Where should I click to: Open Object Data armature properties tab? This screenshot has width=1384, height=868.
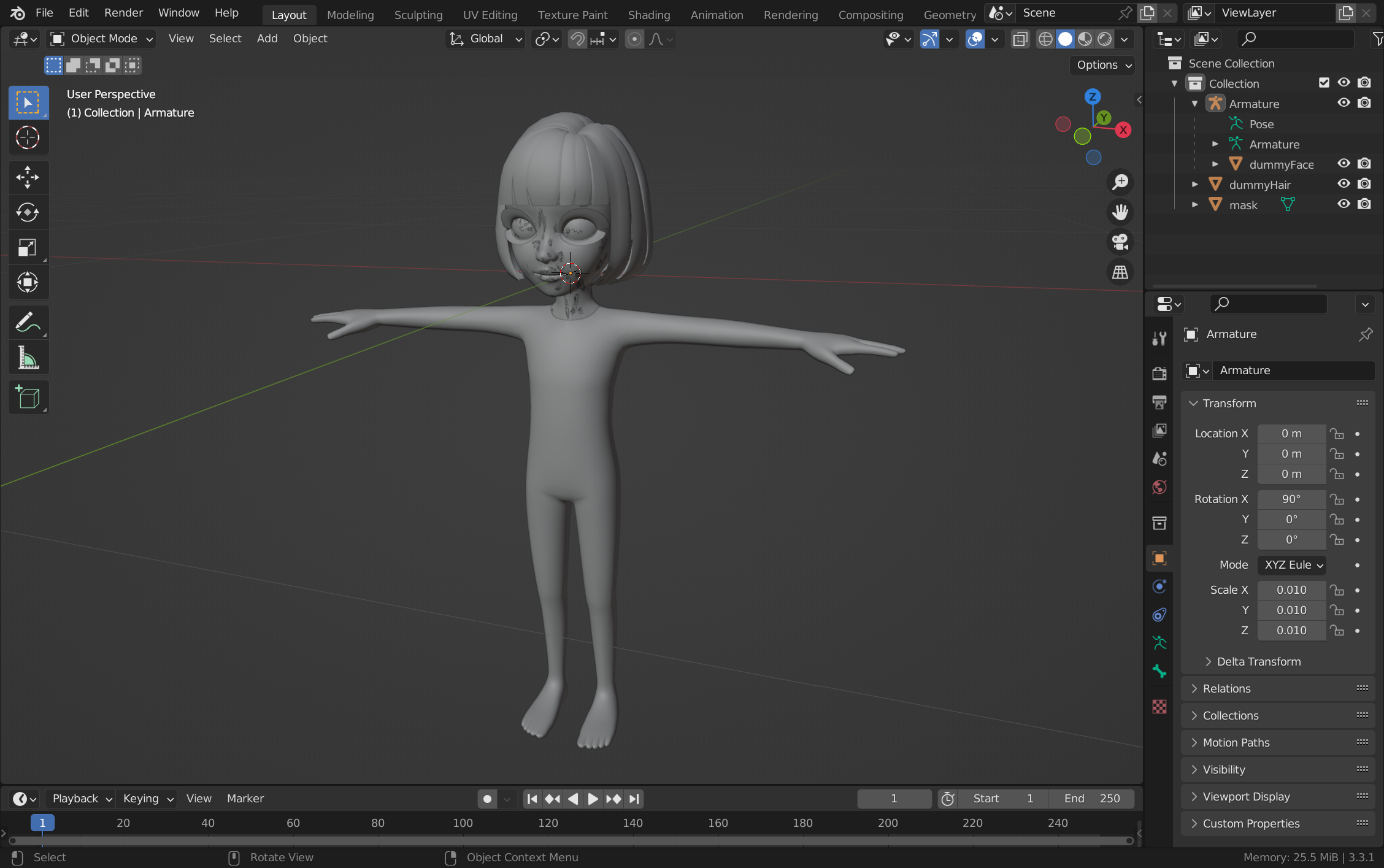(1159, 643)
